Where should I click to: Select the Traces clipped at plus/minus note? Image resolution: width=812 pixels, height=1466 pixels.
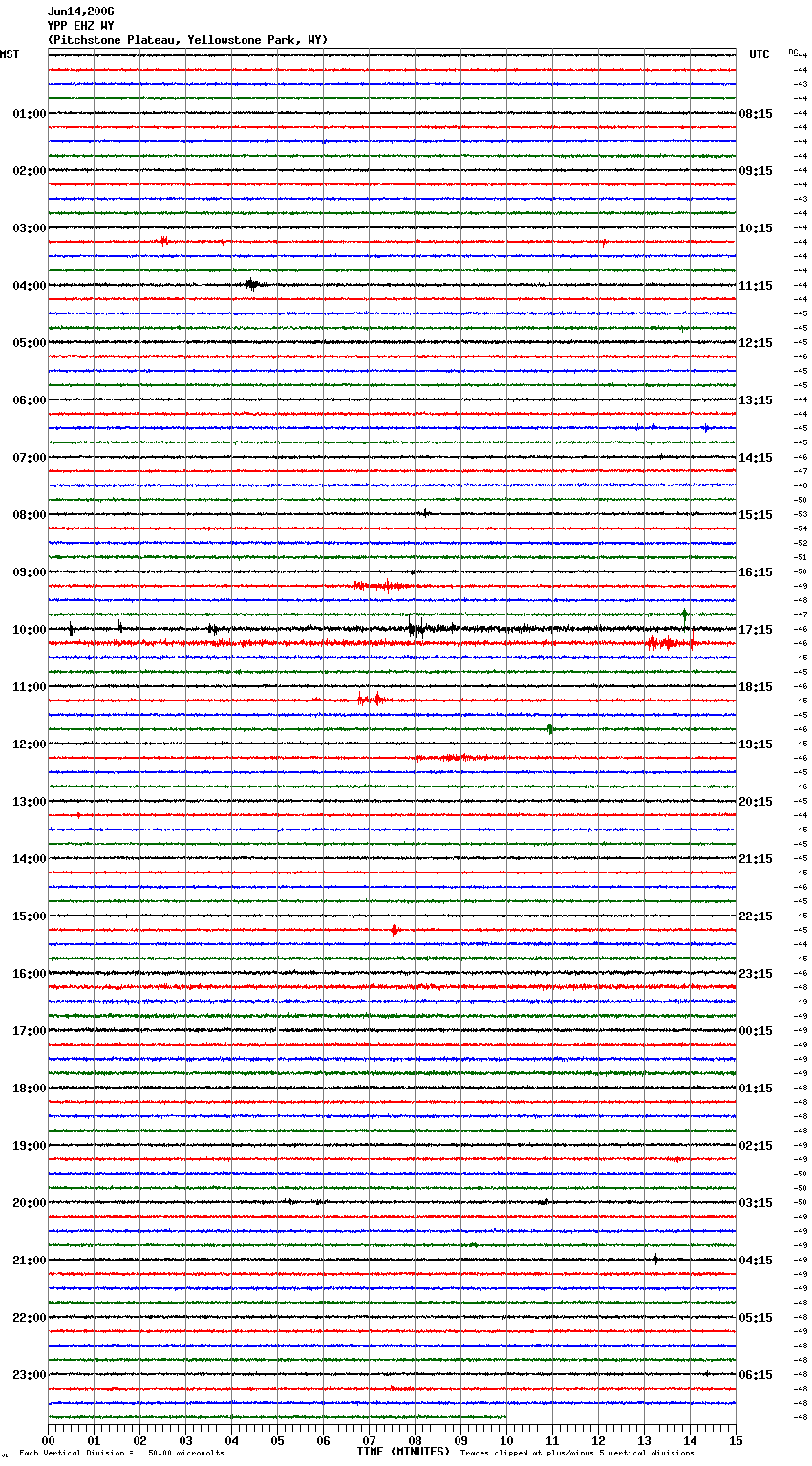point(577,1453)
